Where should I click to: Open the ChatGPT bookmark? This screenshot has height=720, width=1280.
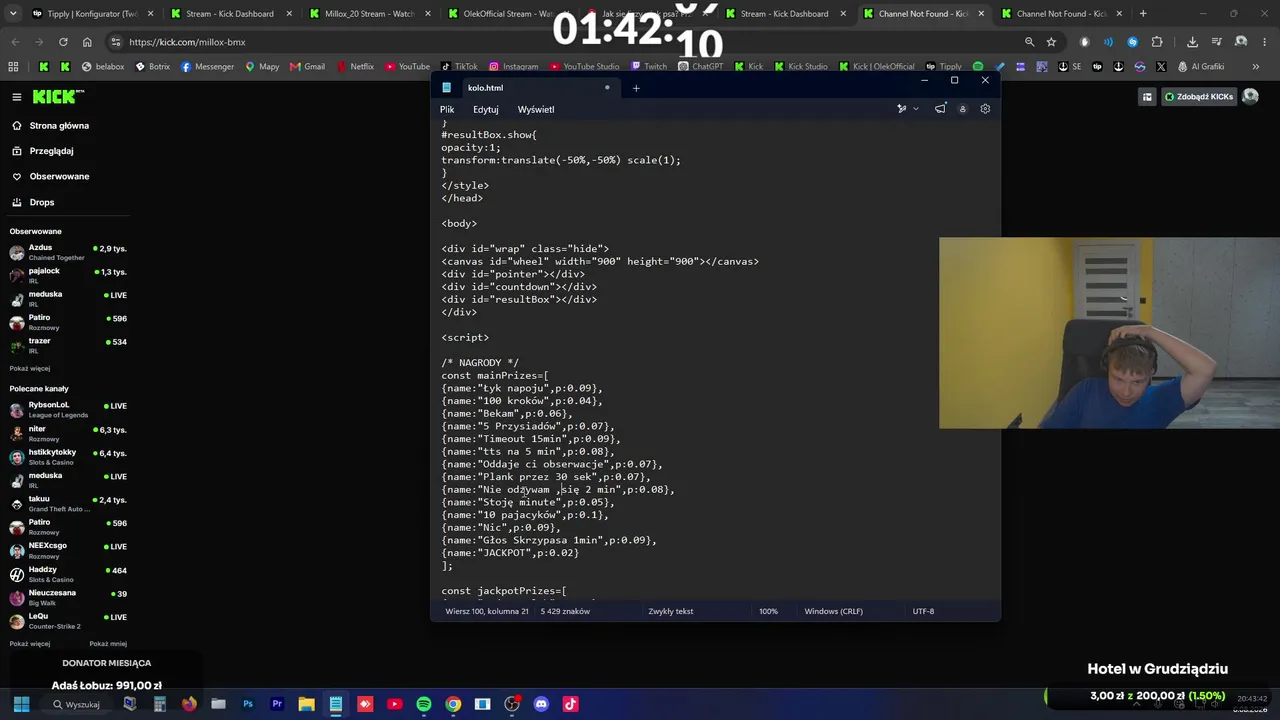click(x=700, y=67)
